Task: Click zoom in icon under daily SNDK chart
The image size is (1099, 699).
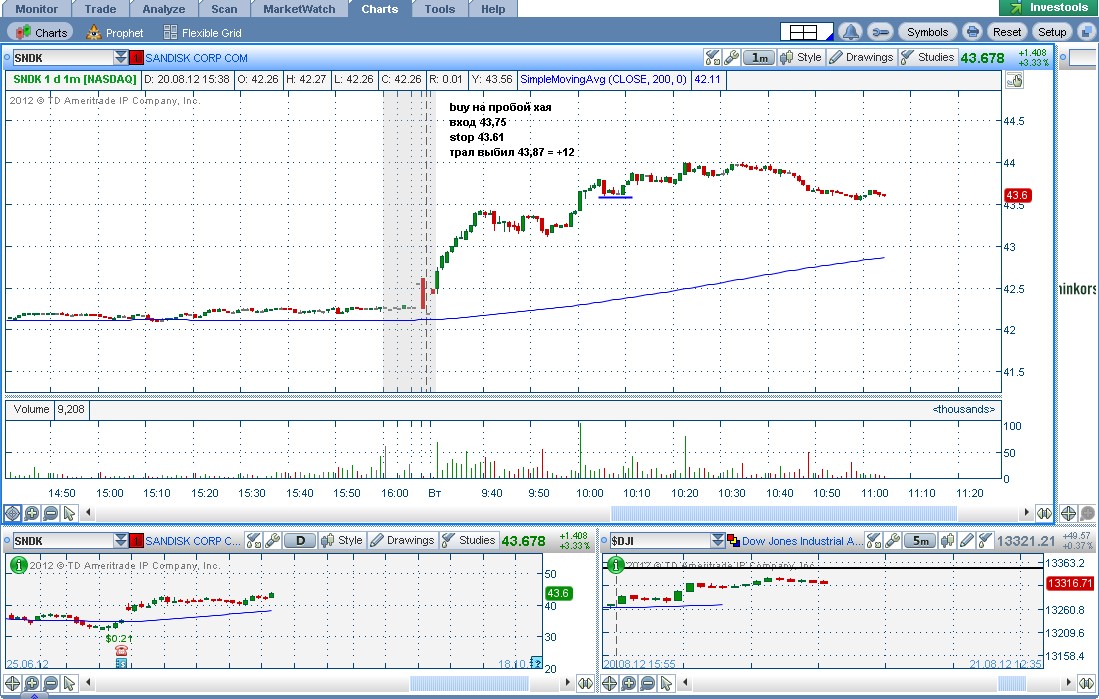Action: pos(32,683)
